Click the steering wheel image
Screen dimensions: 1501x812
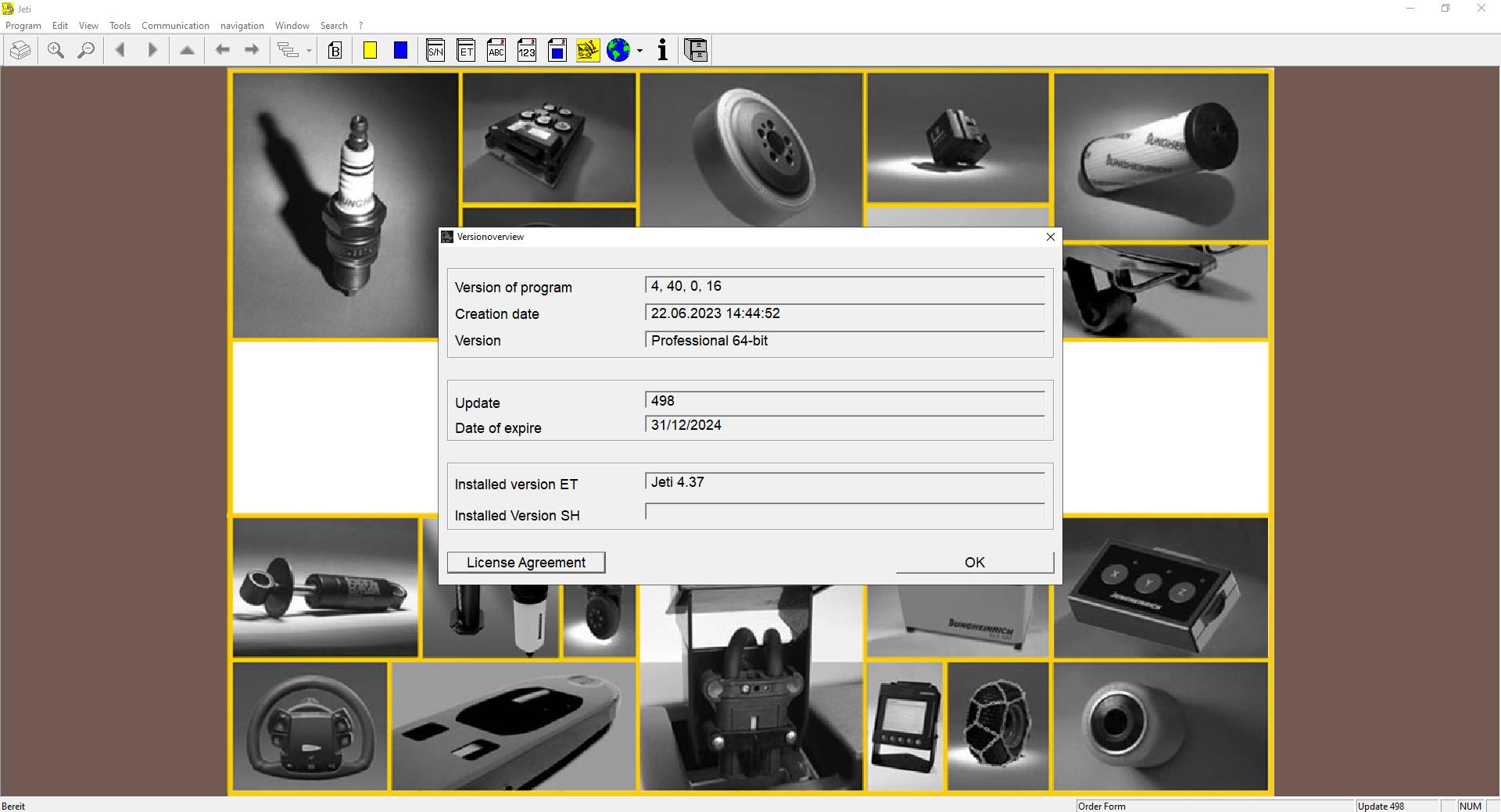click(310, 726)
